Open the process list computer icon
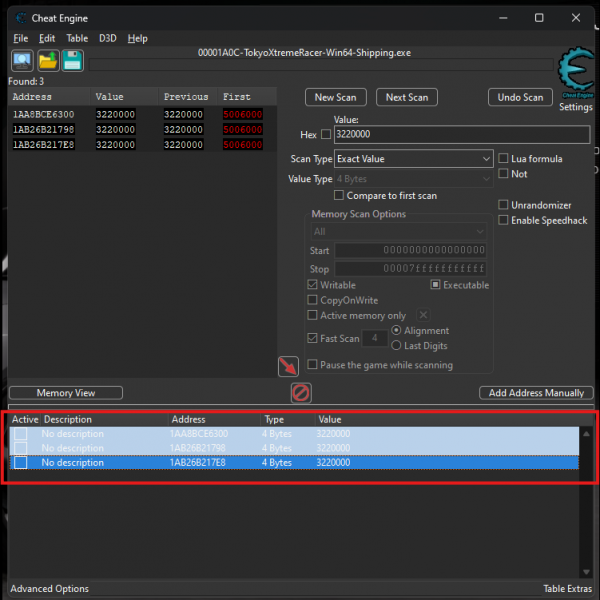Viewport: 600px width, 600px height. pos(22,60)
